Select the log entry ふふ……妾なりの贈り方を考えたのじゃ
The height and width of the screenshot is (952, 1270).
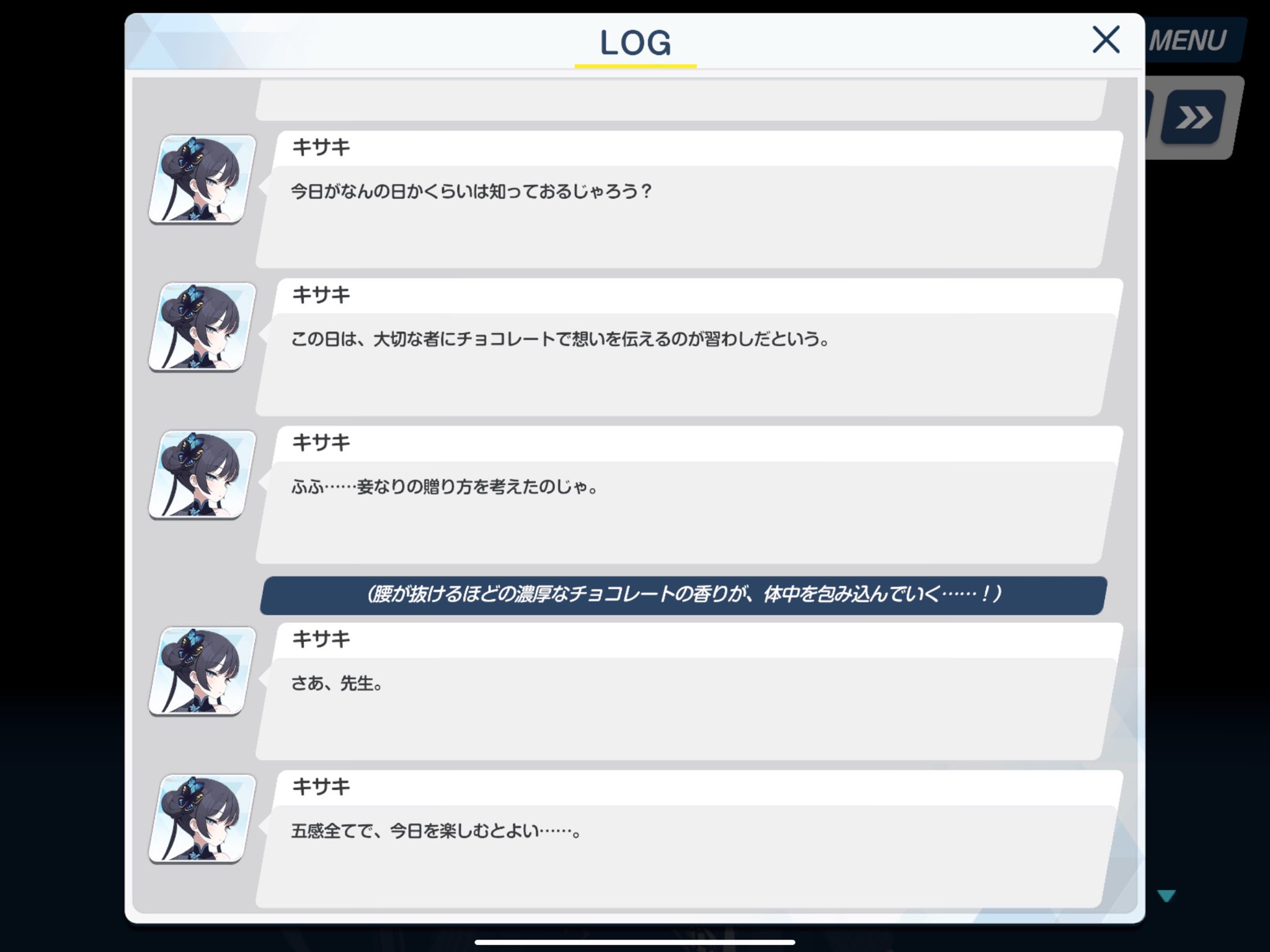coord(688,494)
